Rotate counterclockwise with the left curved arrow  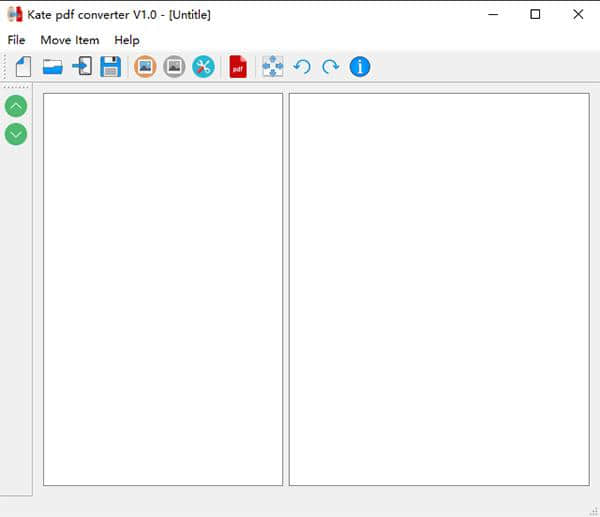(x=301, y=67)
